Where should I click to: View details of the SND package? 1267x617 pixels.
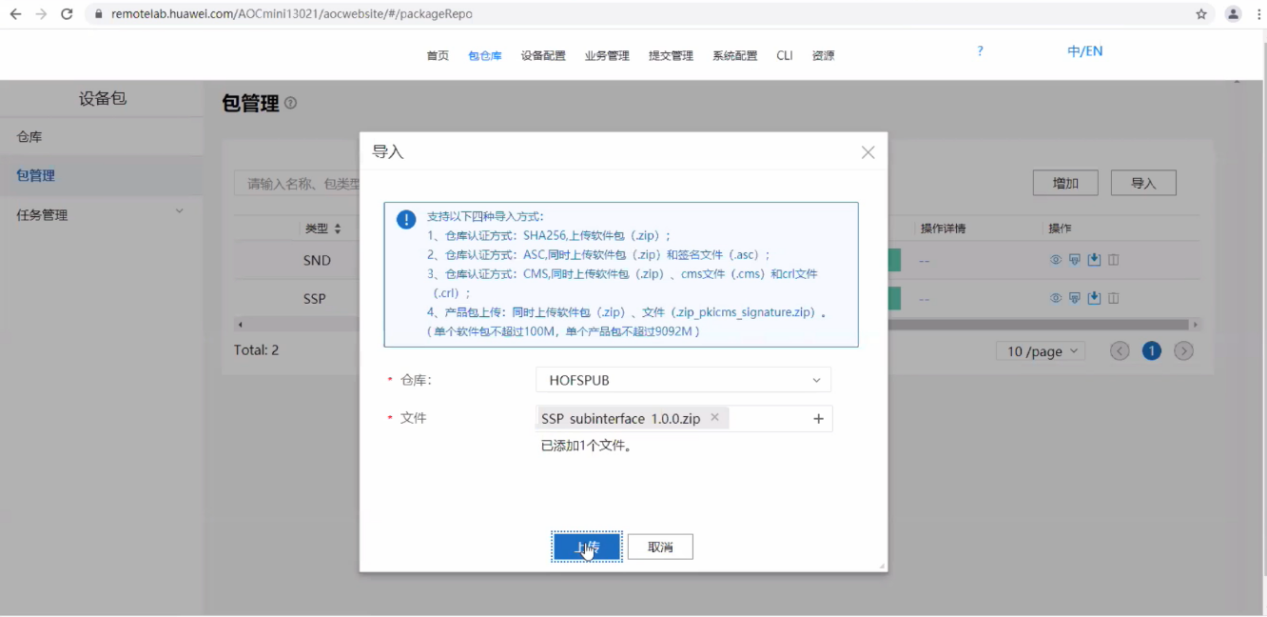pyautogui.click(x=1055, y=260)
